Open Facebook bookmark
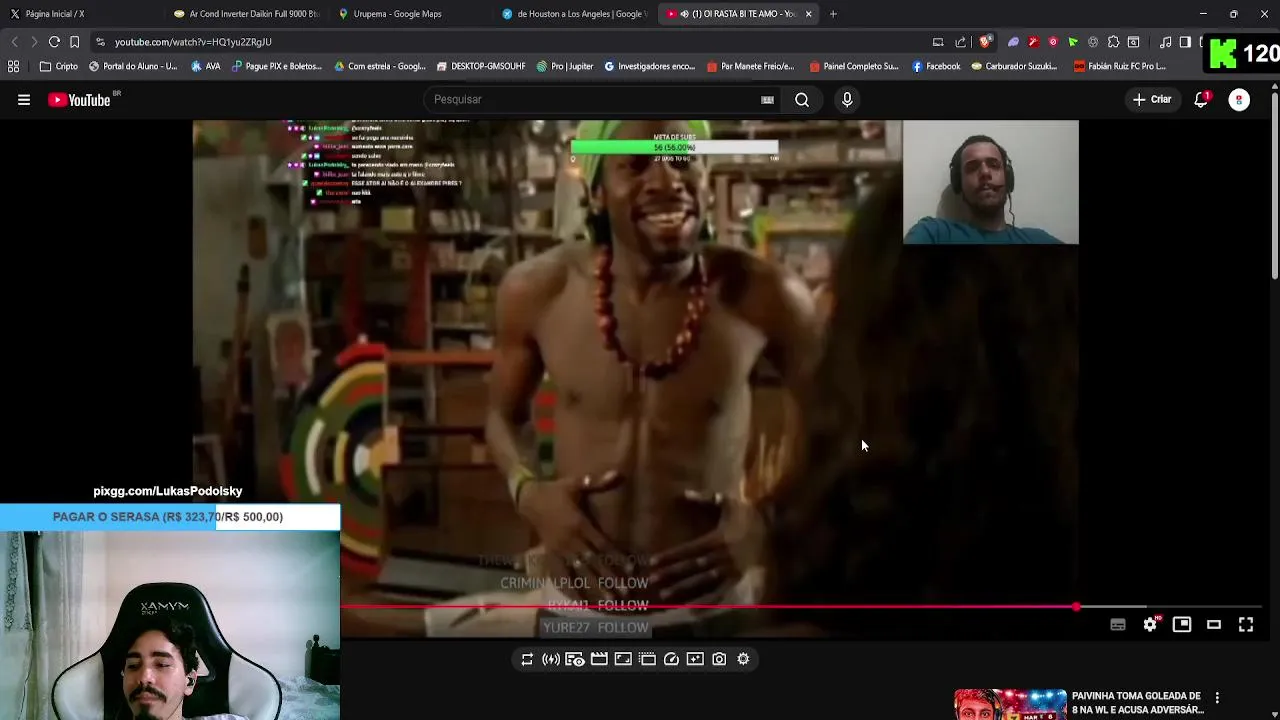The height and width of the screenshot is (720, 1280). [936, 67]
